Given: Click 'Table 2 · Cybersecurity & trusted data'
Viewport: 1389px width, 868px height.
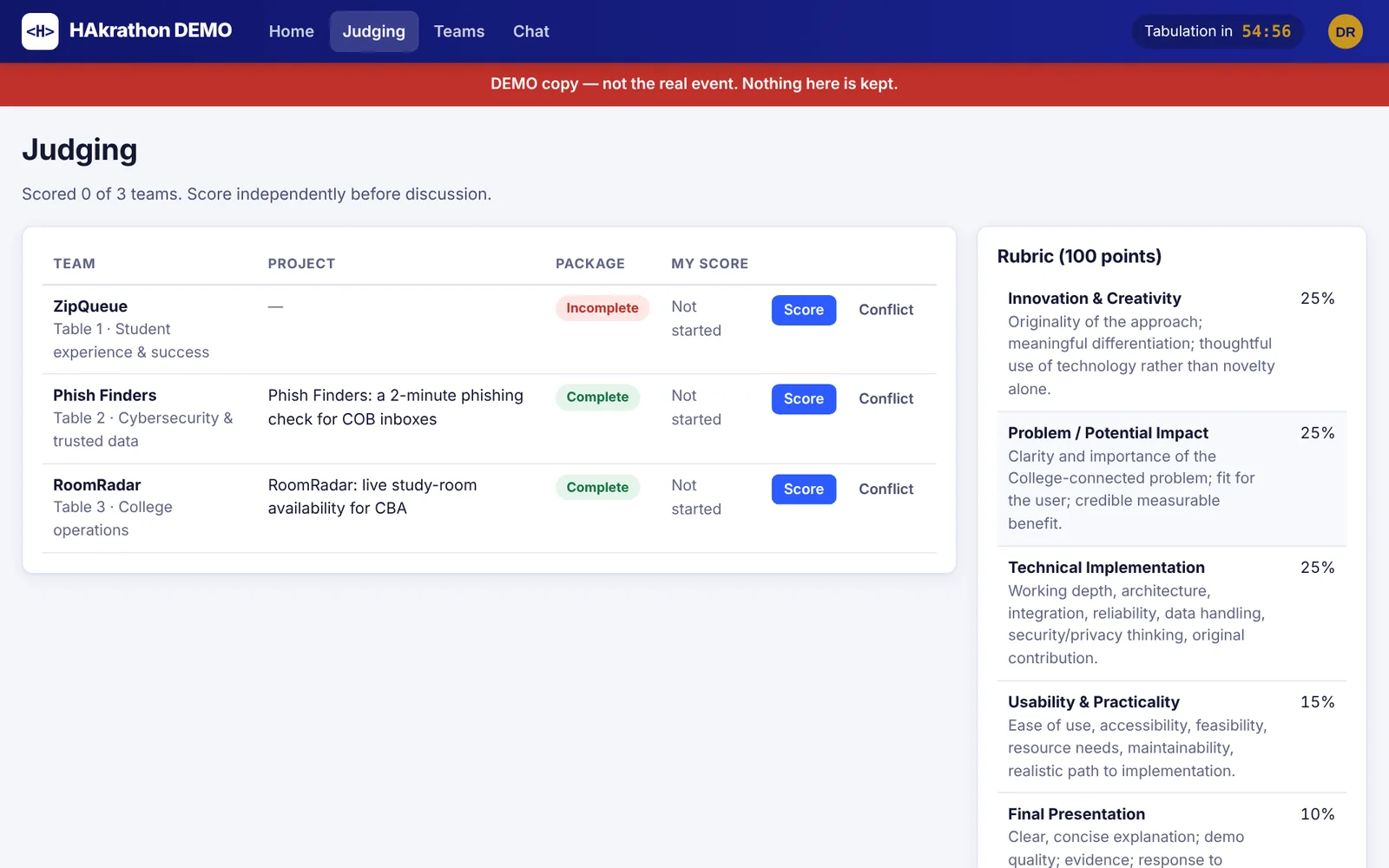Looking at the screenshot, I should [143, 430].
